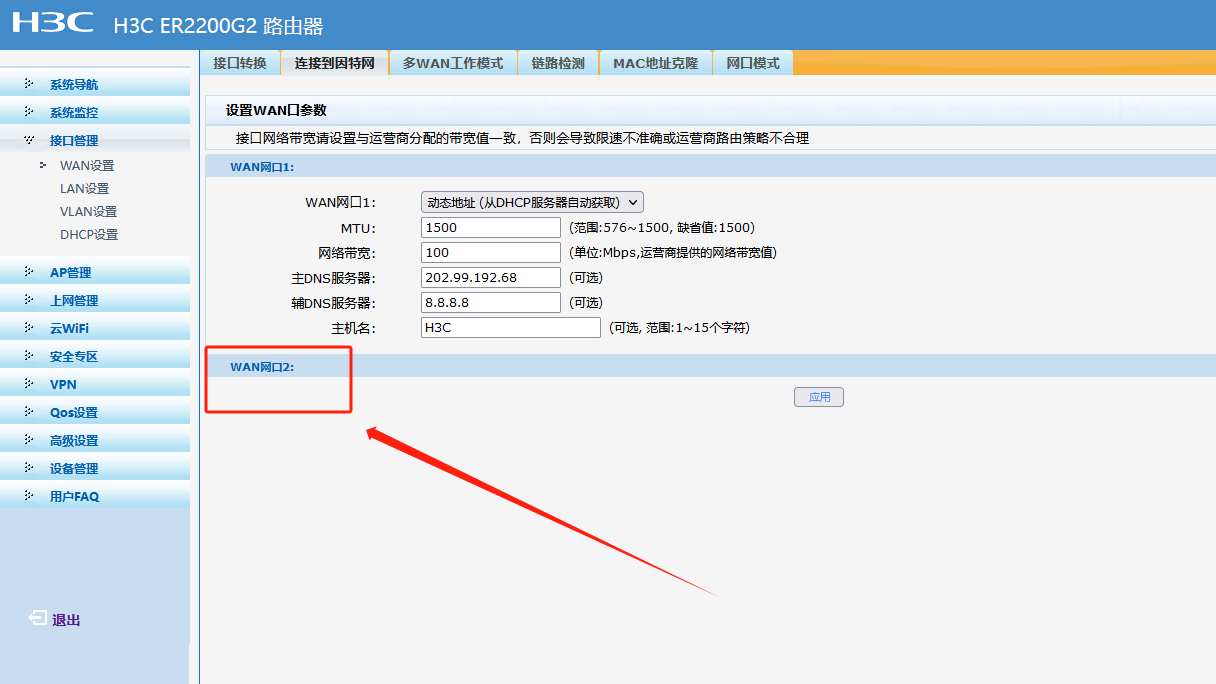Open the 多WAN工作模式 tab
Screen dimensions: 1216x684
453,63
